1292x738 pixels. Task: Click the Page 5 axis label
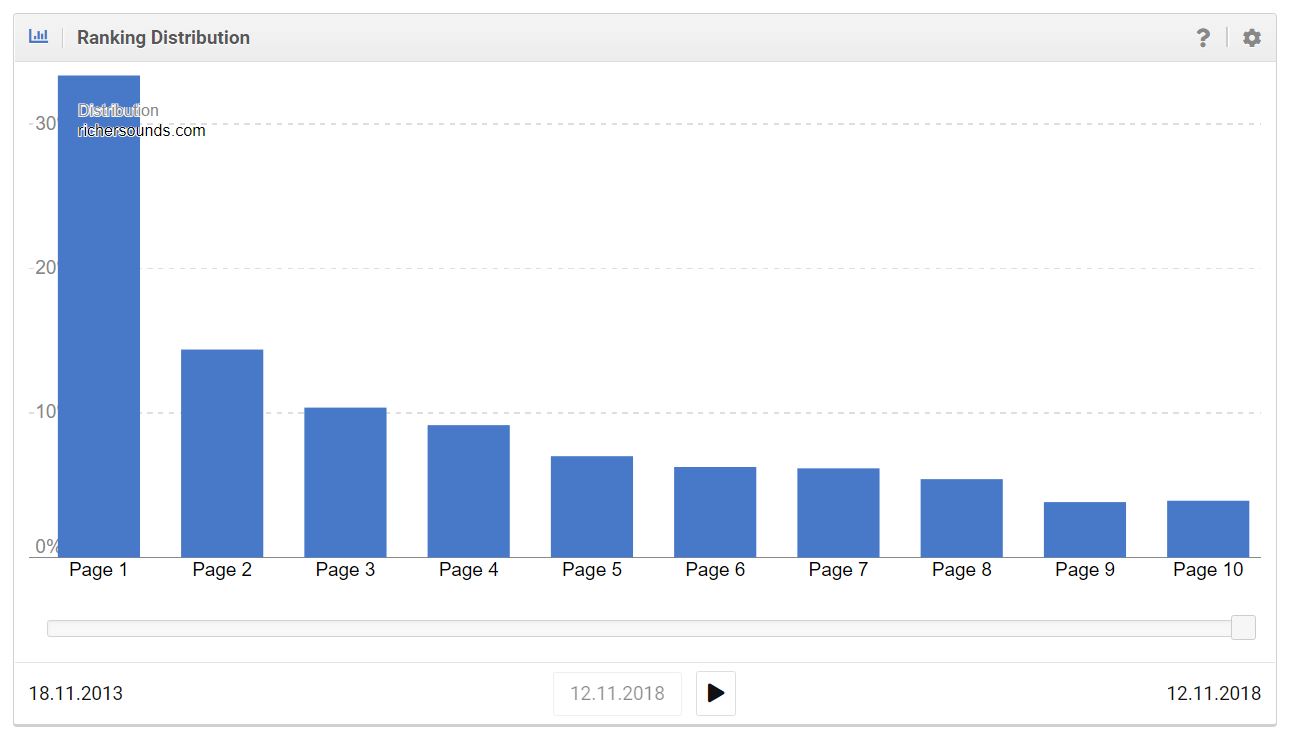pyautogui.click(x=592, y=570)
